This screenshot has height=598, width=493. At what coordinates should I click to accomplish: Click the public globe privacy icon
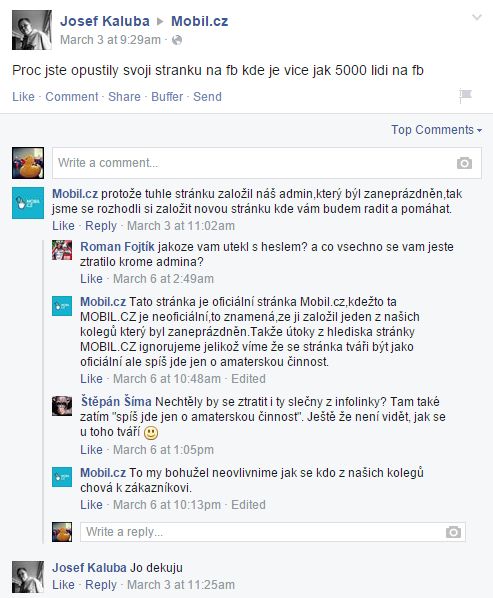[x=177, y=40]
